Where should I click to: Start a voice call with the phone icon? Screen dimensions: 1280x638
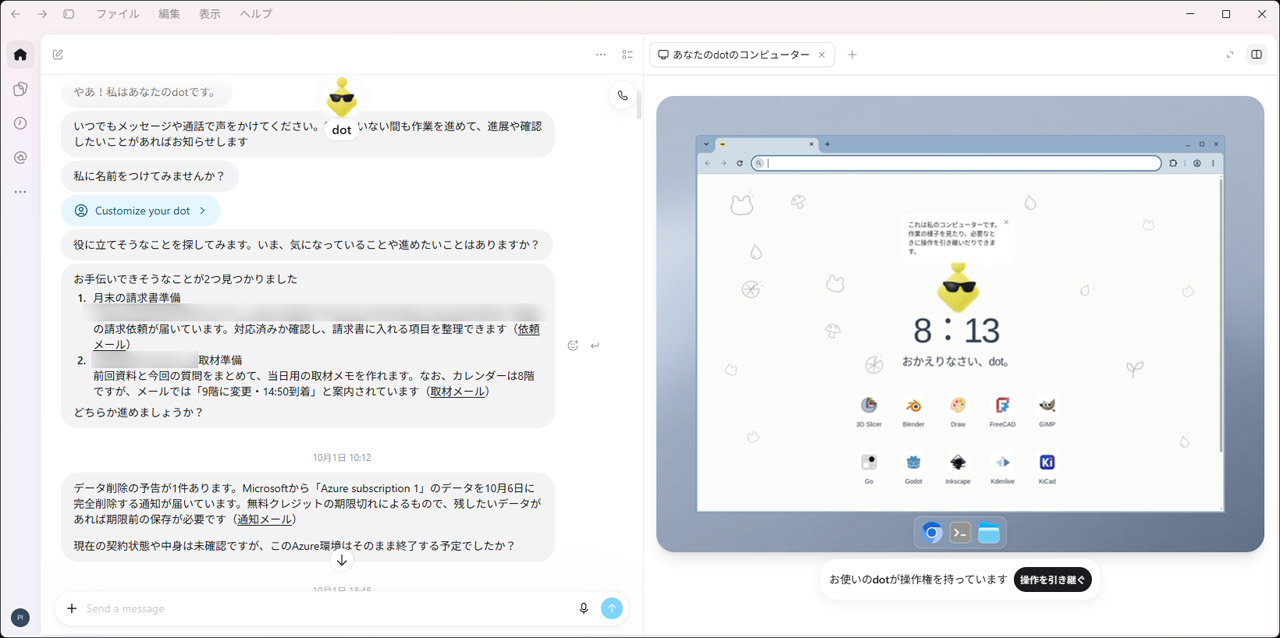(x=623, y=95)
